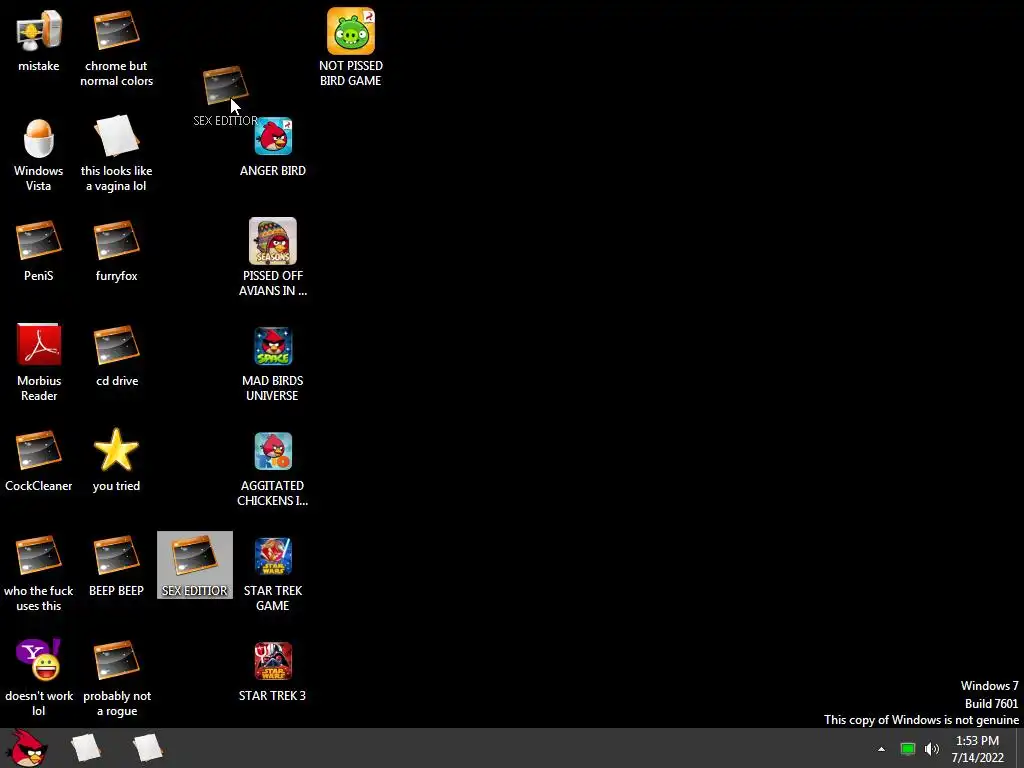
Task: Select 'chrome but normal colors' shortcut
Action: (116, 31)
